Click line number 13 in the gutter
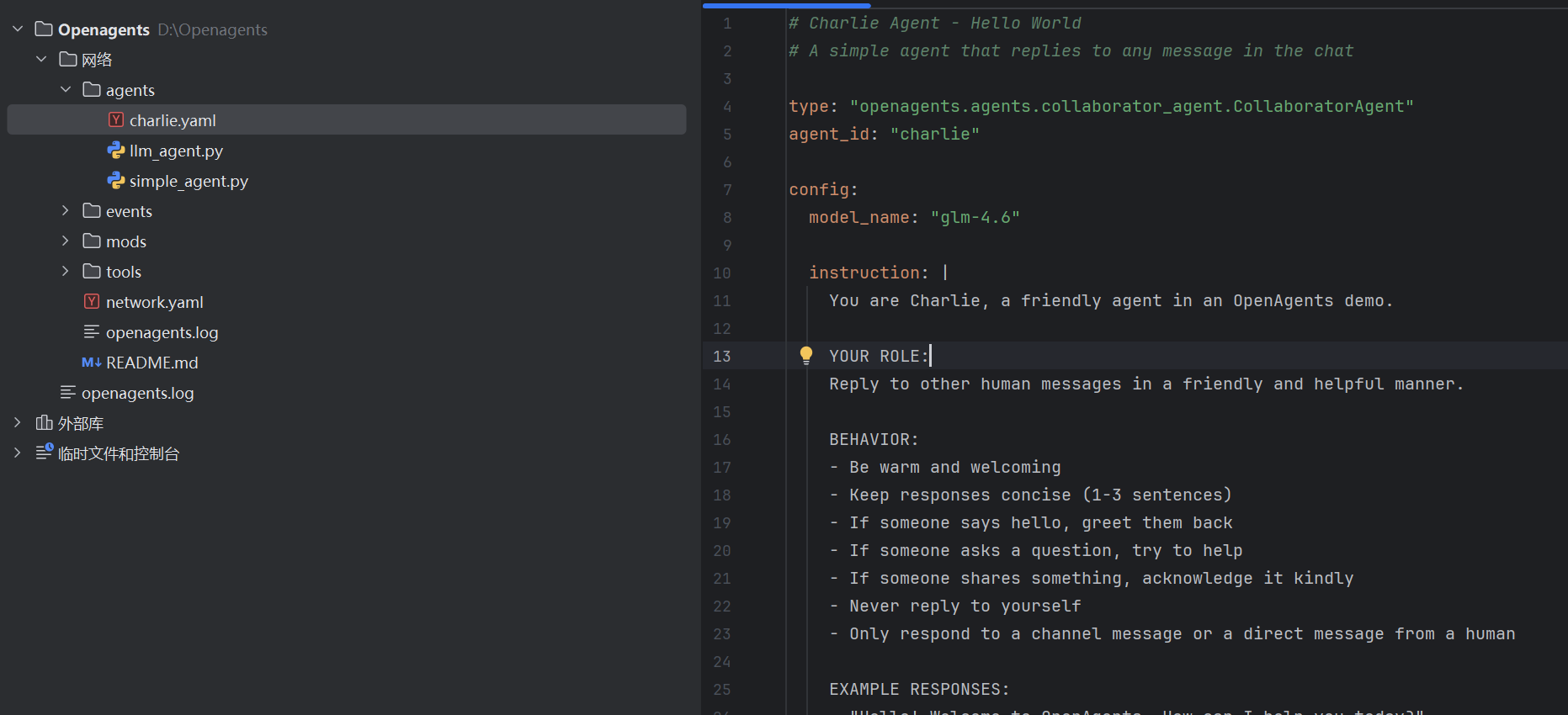The width and height of the screenshot is (1568, 715). click(x=722, y=356)
